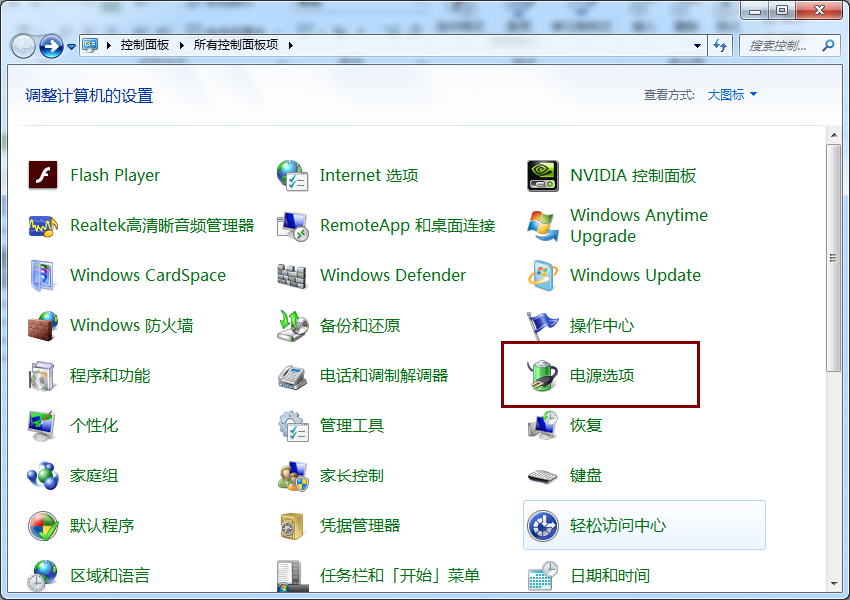Open the Windows Defender wall icon
Viewport: 850px width, 600px height.
coord(292,275)
